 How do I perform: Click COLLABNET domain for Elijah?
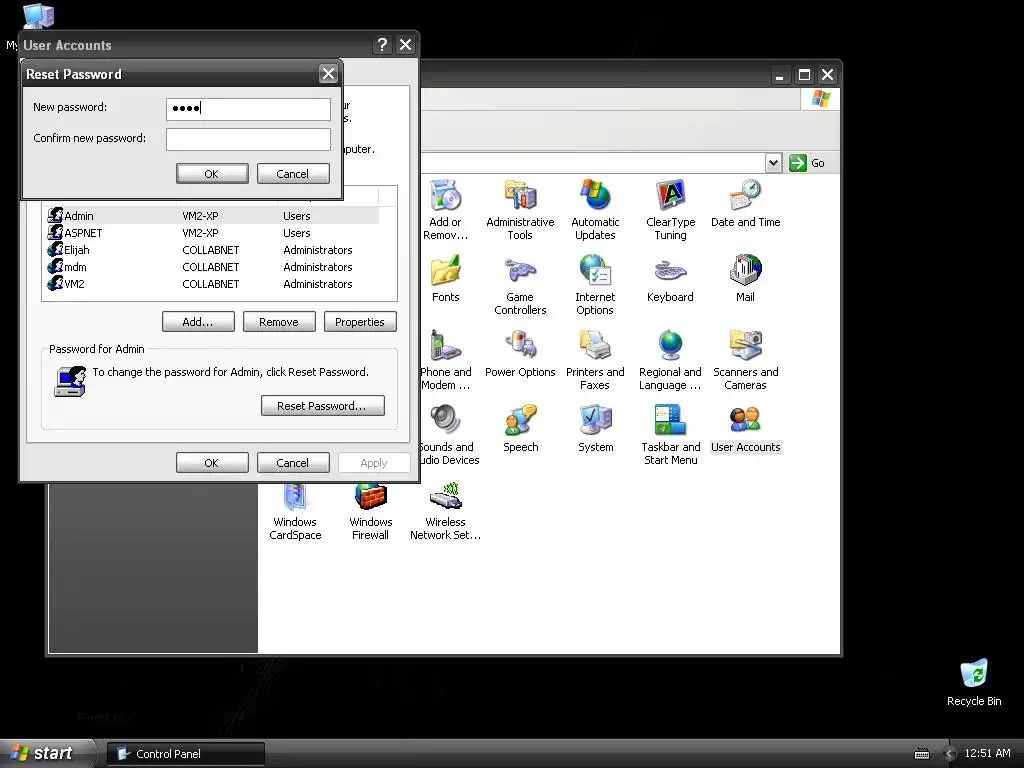(x=210, y=249)
